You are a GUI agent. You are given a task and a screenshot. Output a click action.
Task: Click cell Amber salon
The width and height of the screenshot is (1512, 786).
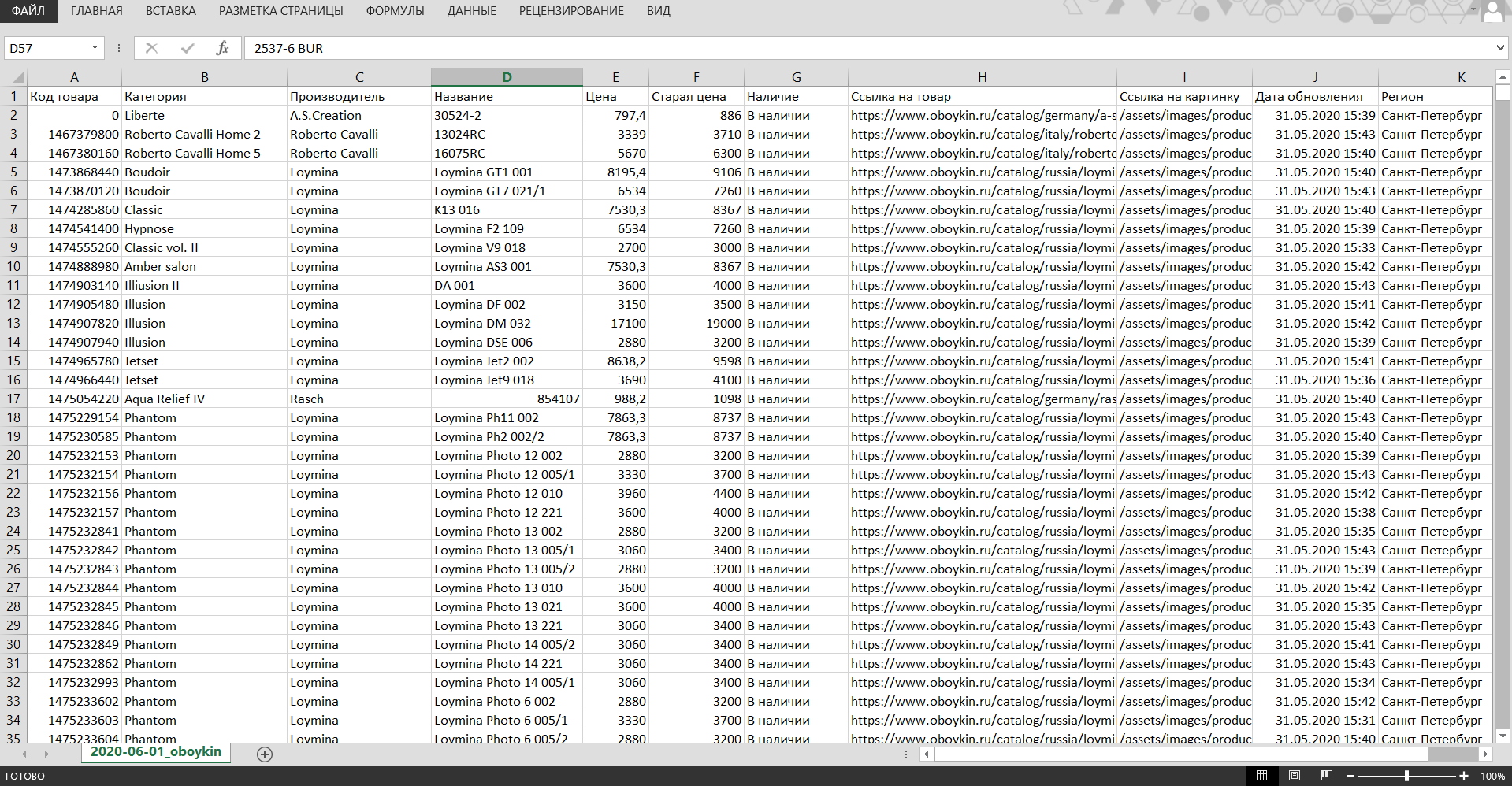(204, 266)
